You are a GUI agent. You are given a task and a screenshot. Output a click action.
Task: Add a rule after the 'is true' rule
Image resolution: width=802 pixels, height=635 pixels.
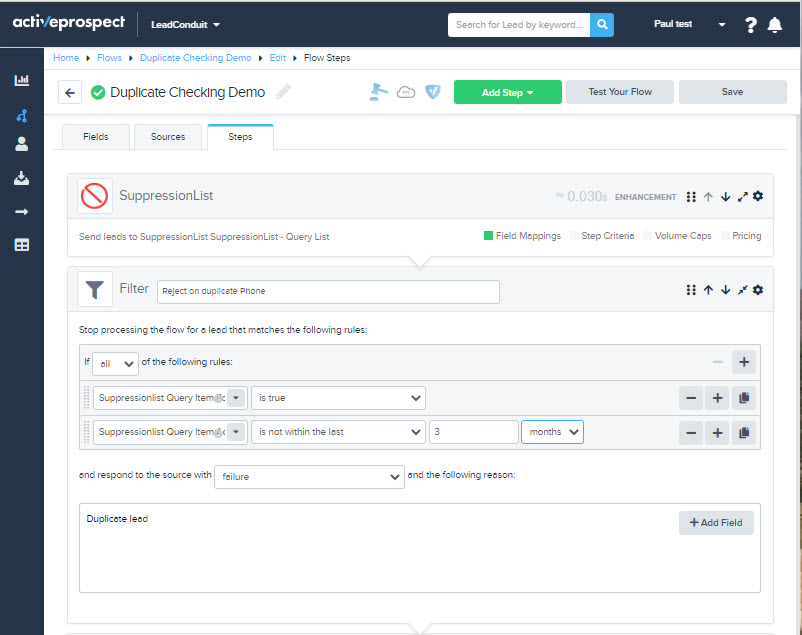[718, 398]
